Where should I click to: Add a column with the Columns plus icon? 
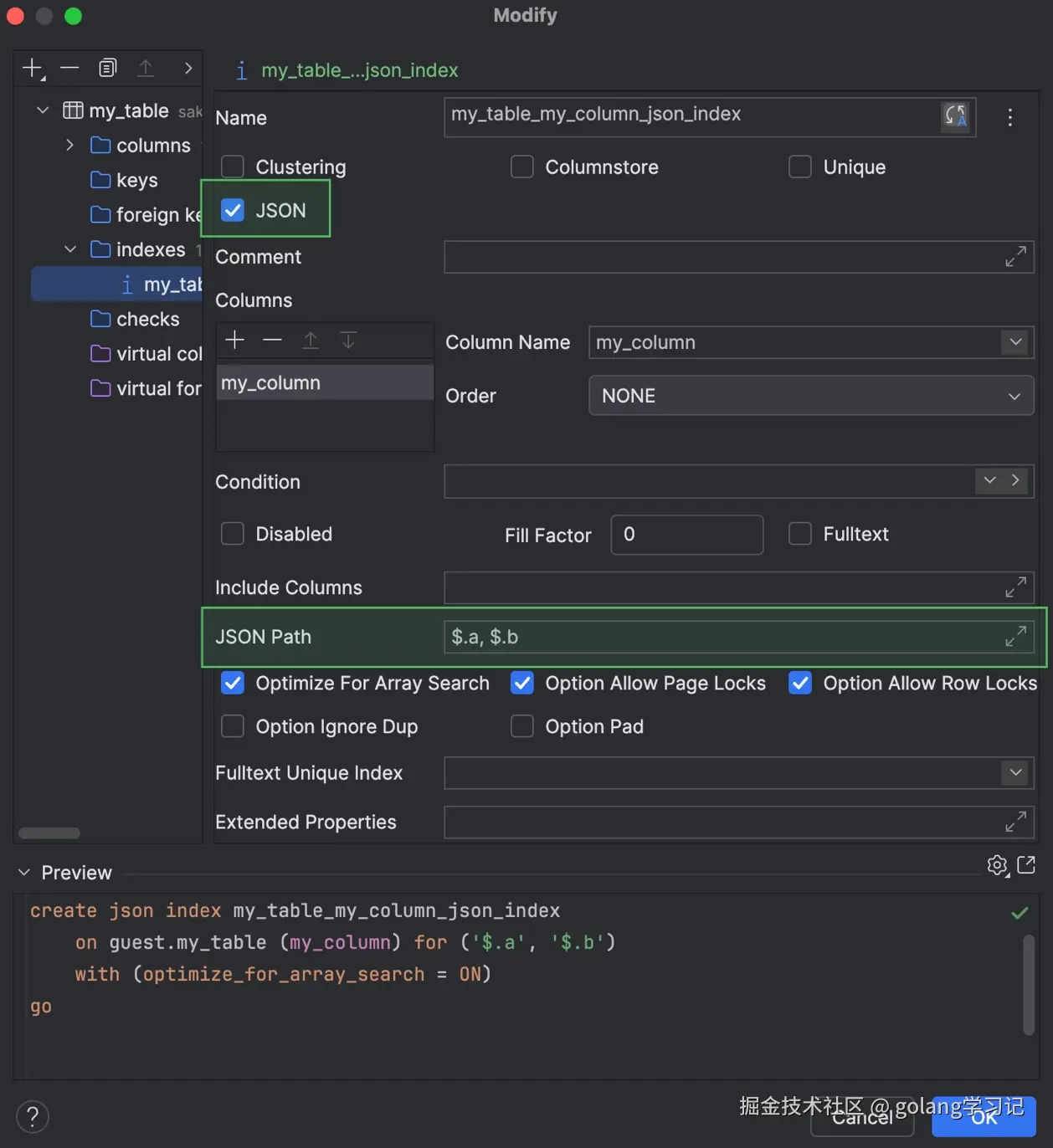[x=235, y=340]
